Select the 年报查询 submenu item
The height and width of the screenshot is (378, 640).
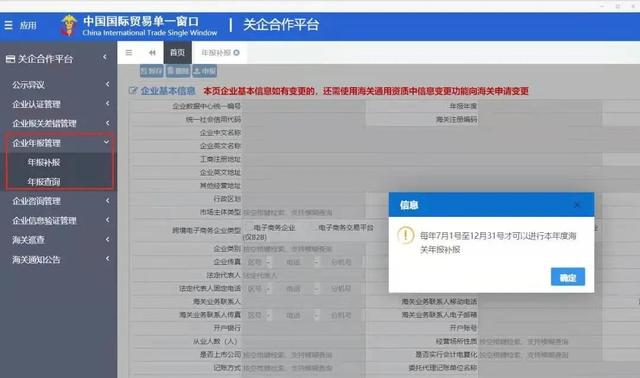[44, 182]
